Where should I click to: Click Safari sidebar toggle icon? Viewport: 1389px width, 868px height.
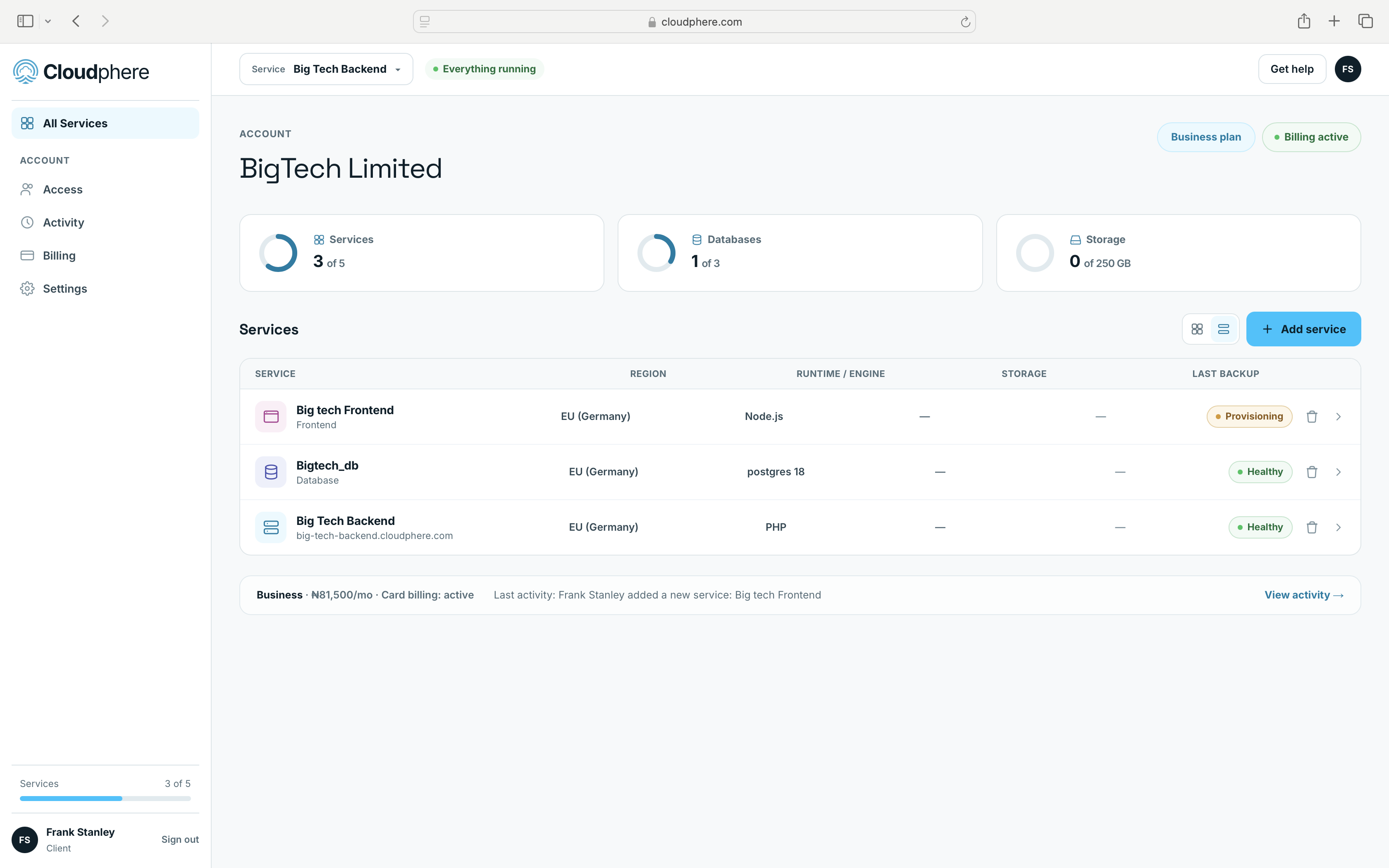pyautogui.click(x=25, y=21)
